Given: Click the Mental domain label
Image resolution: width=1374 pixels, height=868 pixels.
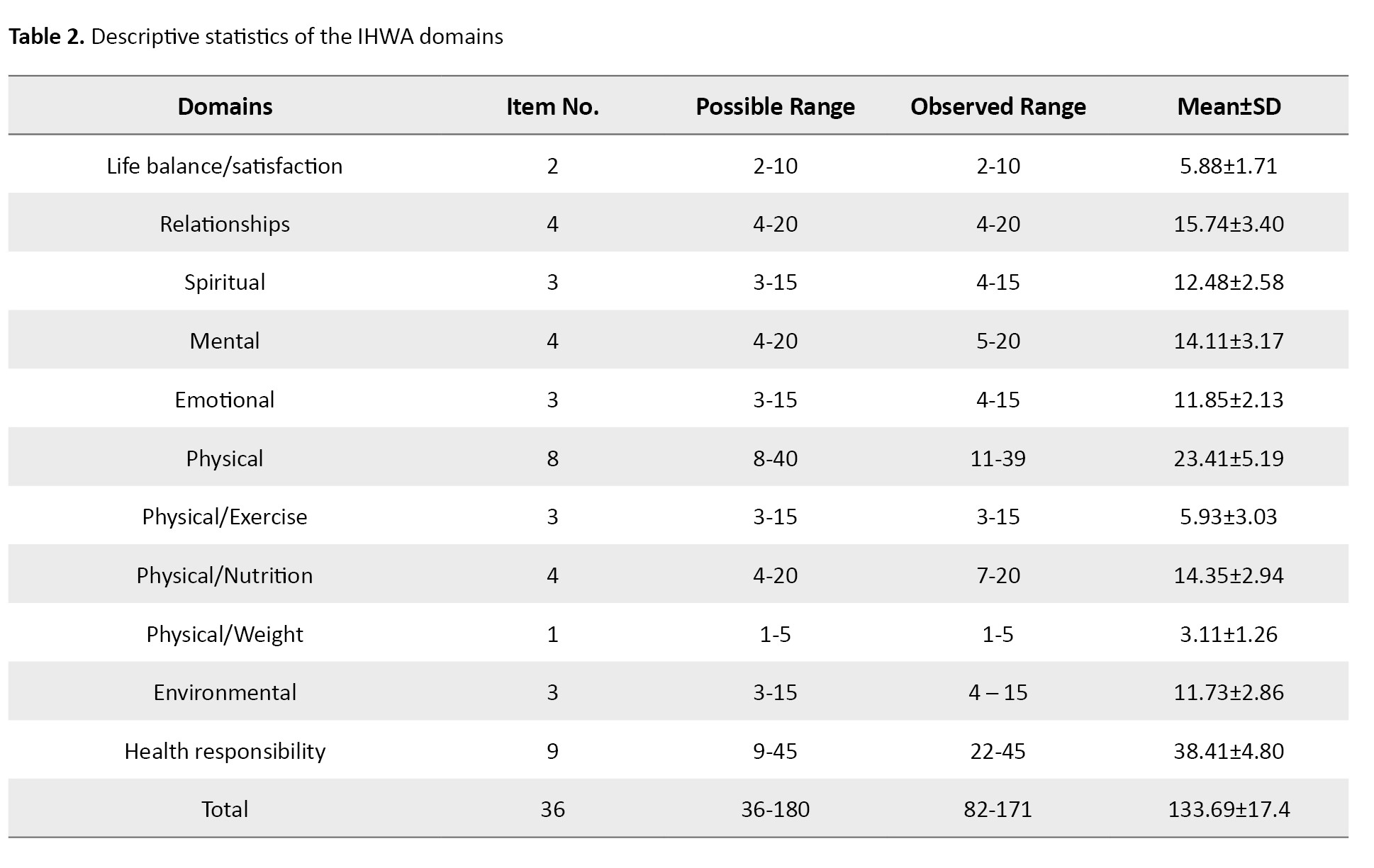Looking at the screenshot, I should click(225, 341).
